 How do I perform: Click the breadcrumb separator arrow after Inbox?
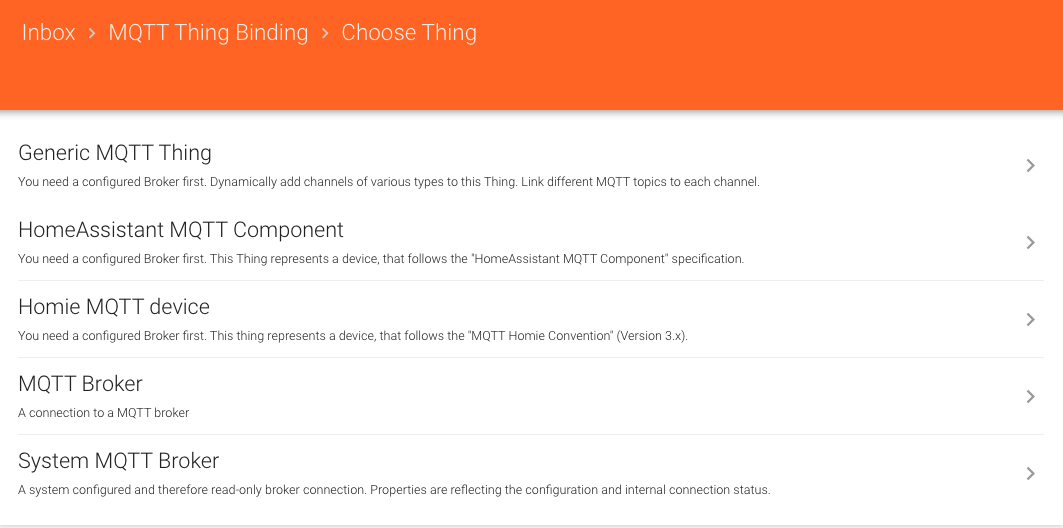[92, 33]
